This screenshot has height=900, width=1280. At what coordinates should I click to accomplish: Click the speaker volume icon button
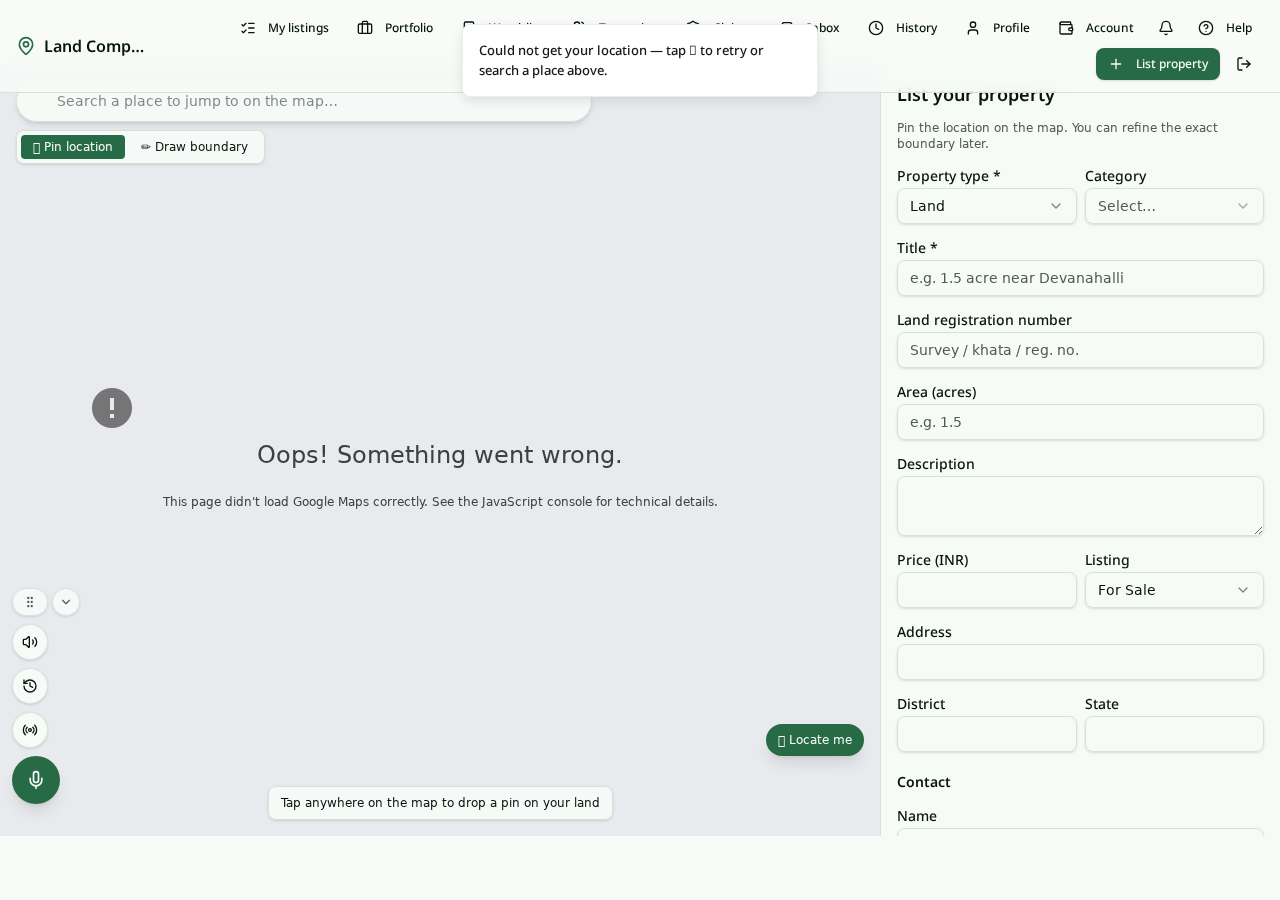click(x=30, y=642)
